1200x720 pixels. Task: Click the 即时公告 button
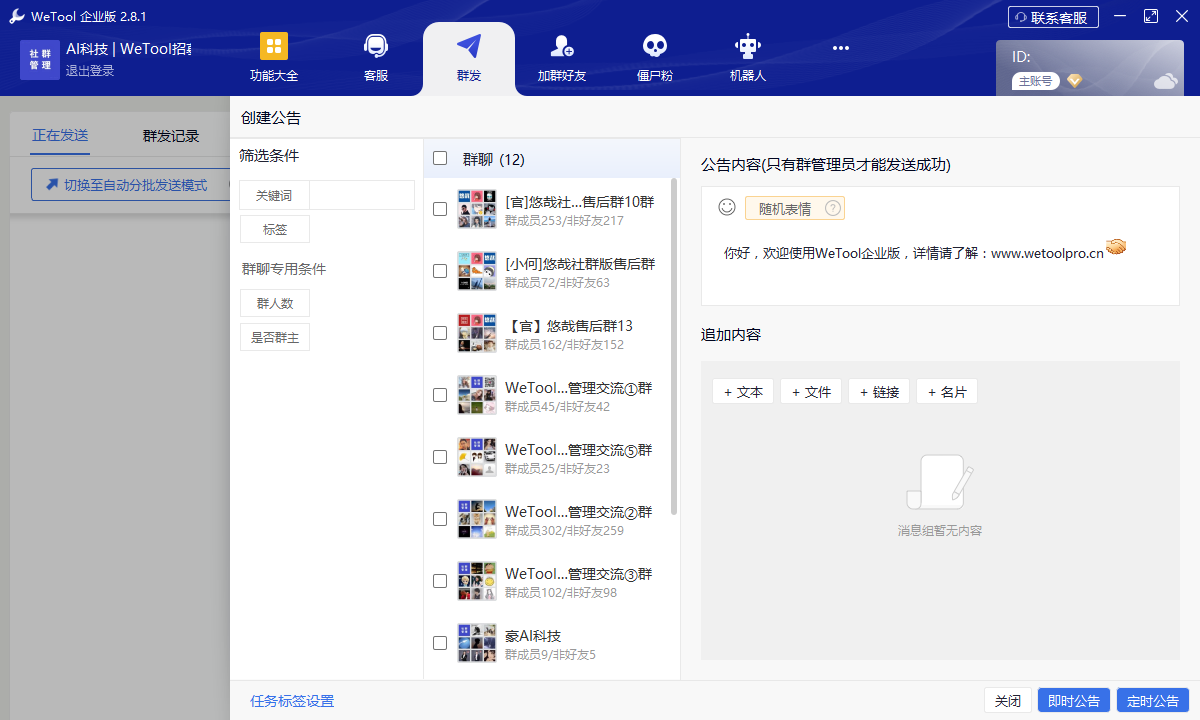coord(1074,701)
